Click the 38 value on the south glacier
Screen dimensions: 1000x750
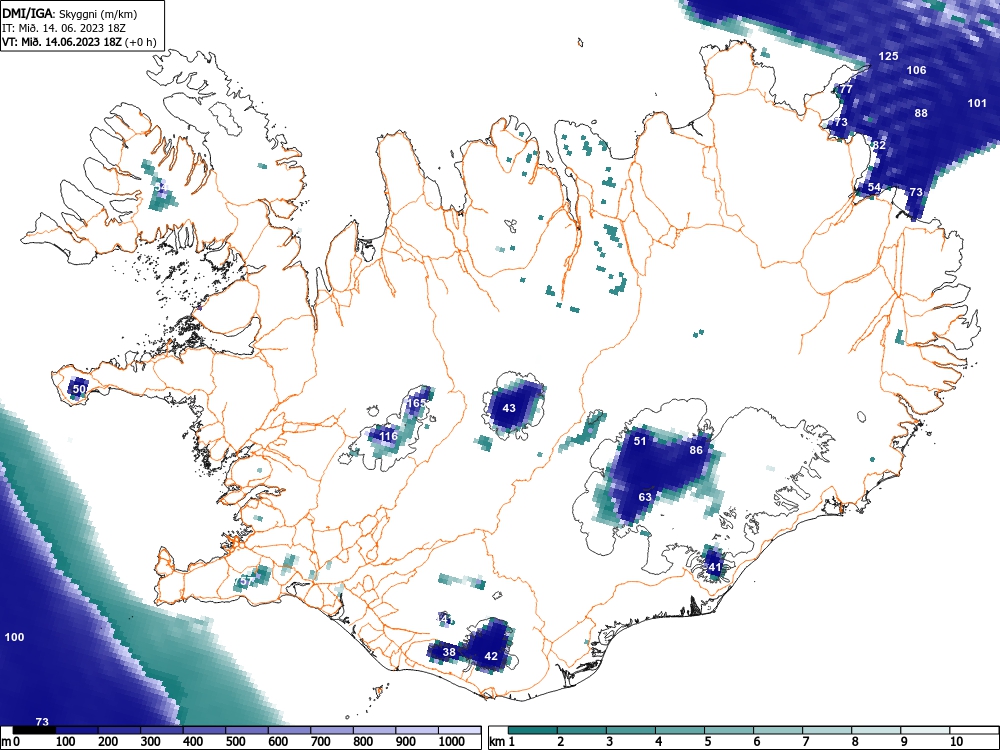450,652
